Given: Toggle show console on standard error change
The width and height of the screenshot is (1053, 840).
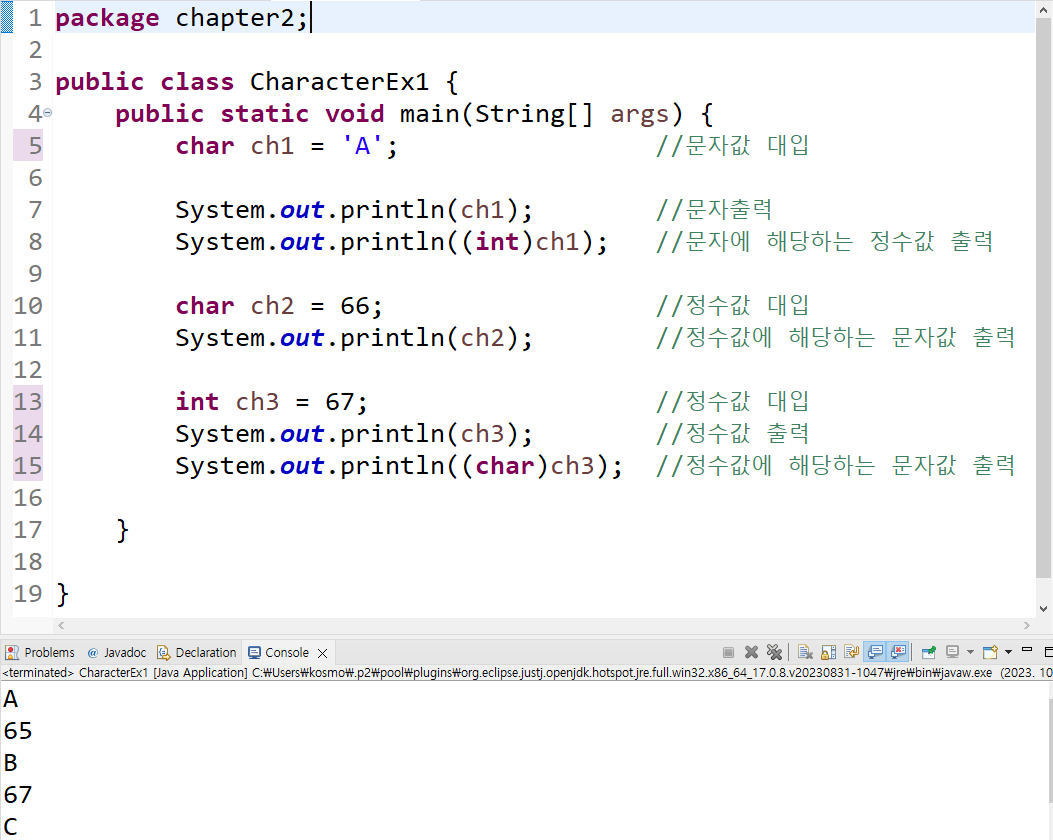Looking at the screenshot, I should 899,652.
